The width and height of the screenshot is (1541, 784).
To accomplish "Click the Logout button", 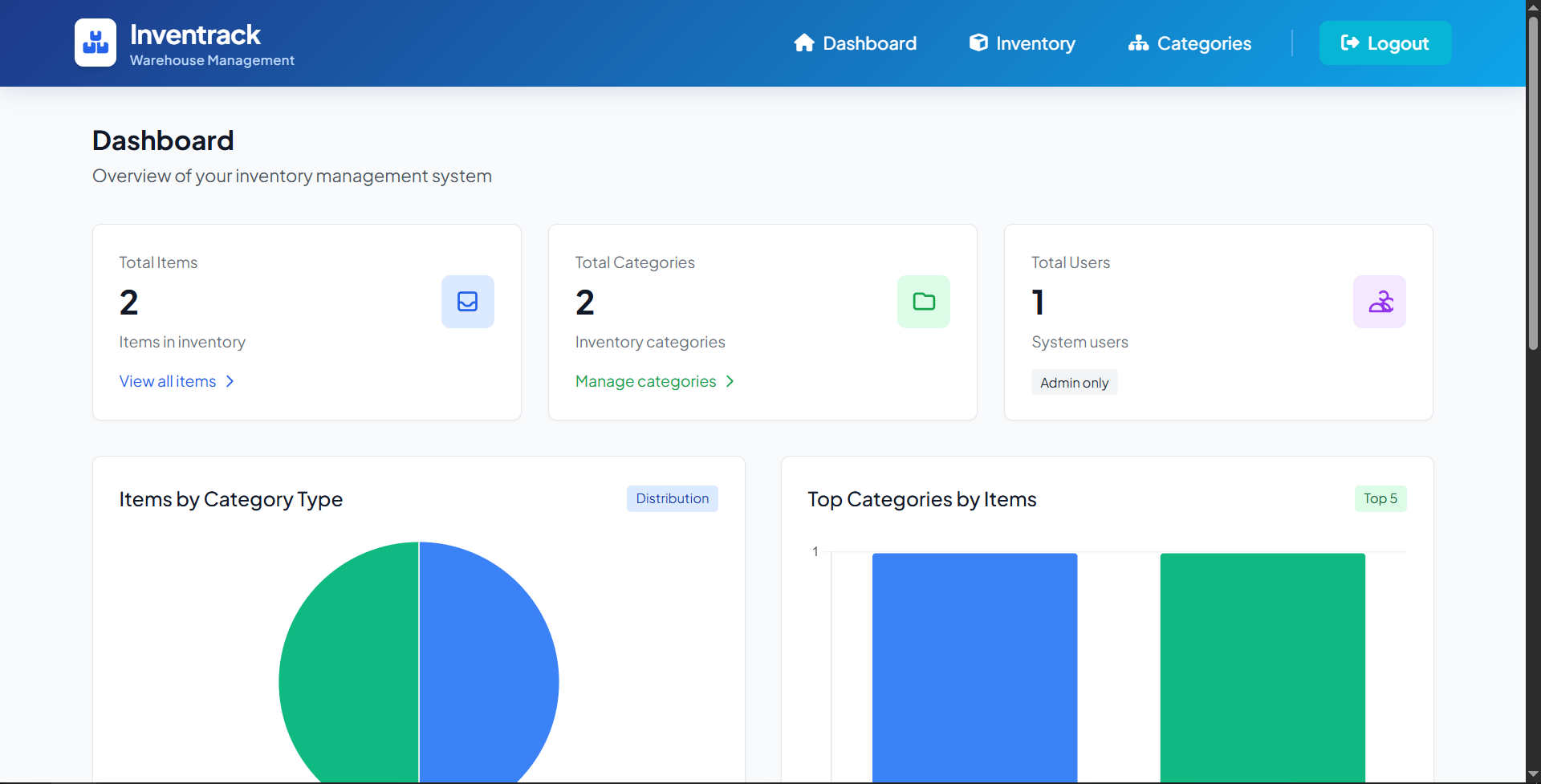I will (1385, 43).
